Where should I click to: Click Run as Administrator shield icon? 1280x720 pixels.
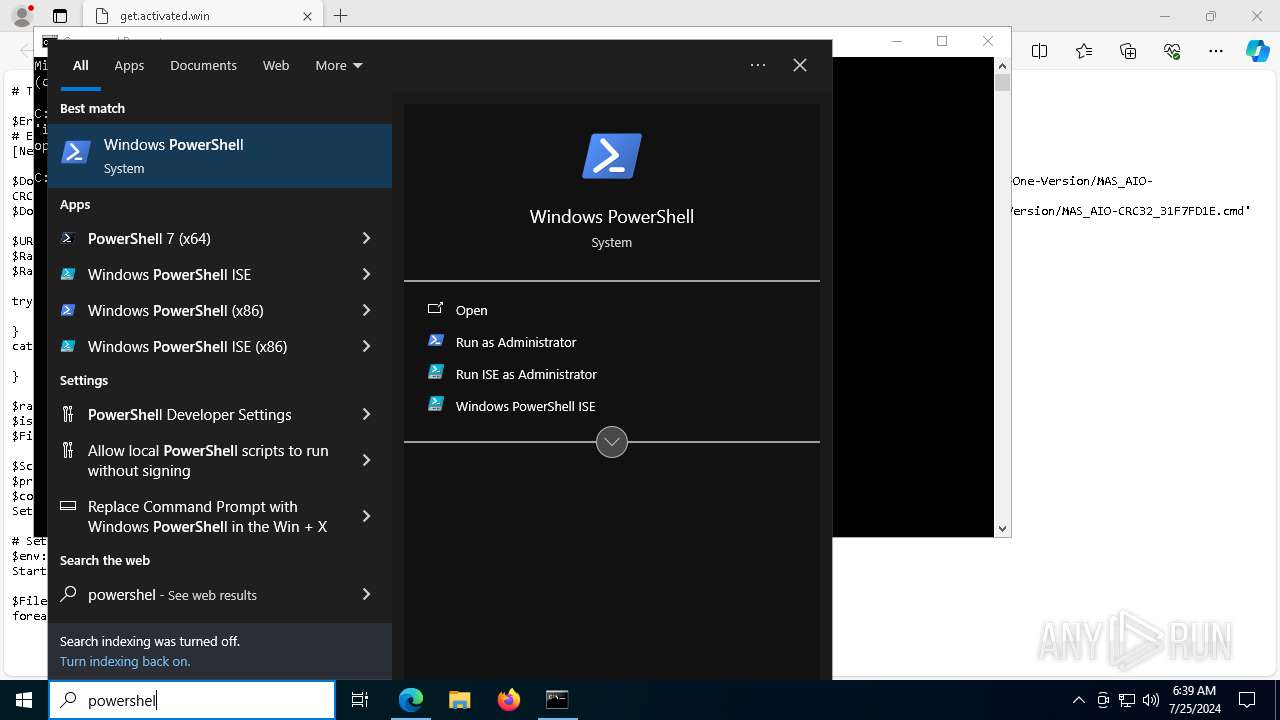435,341
